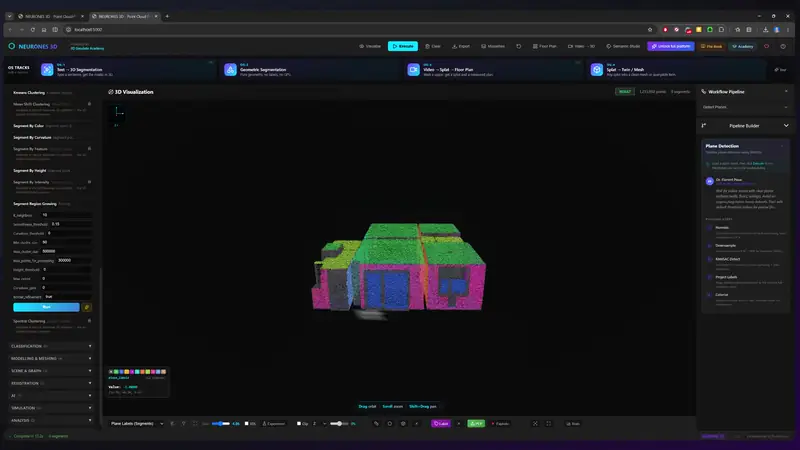The width and height of the screenshot is (800, 450).
Task: Click the purple Label button
Action: [441, 423]
